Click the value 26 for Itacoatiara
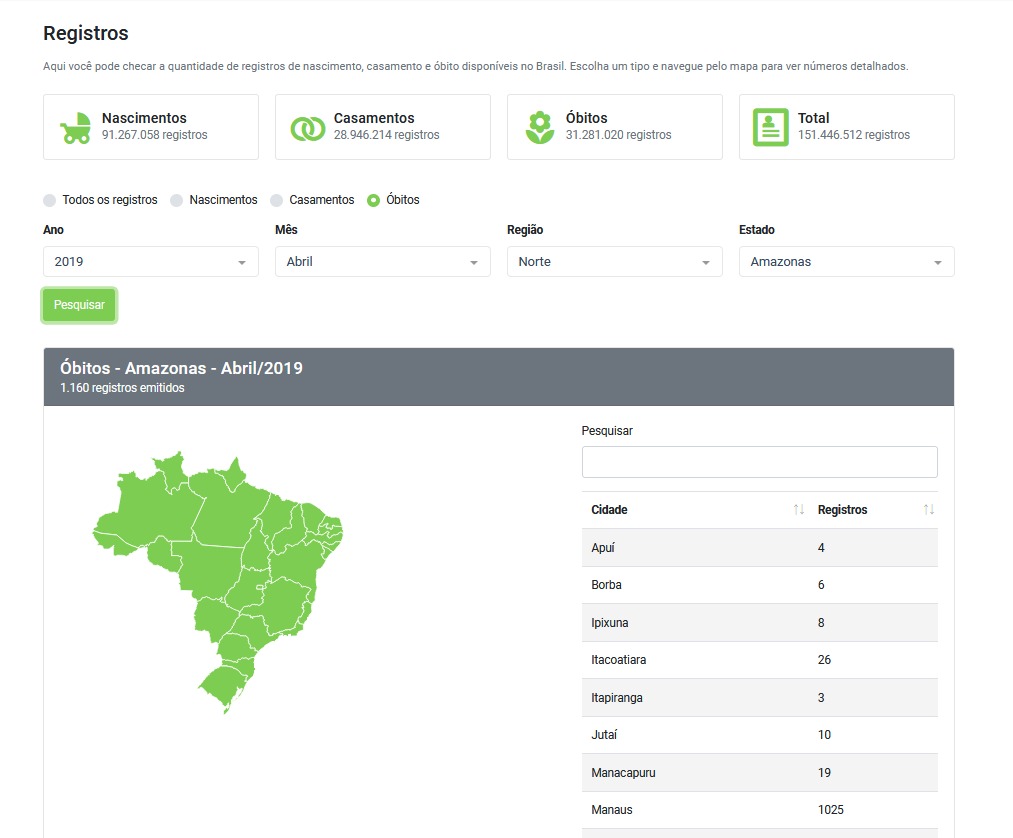This screenshot has height=838, width=1013. click(x=824, y=660)
